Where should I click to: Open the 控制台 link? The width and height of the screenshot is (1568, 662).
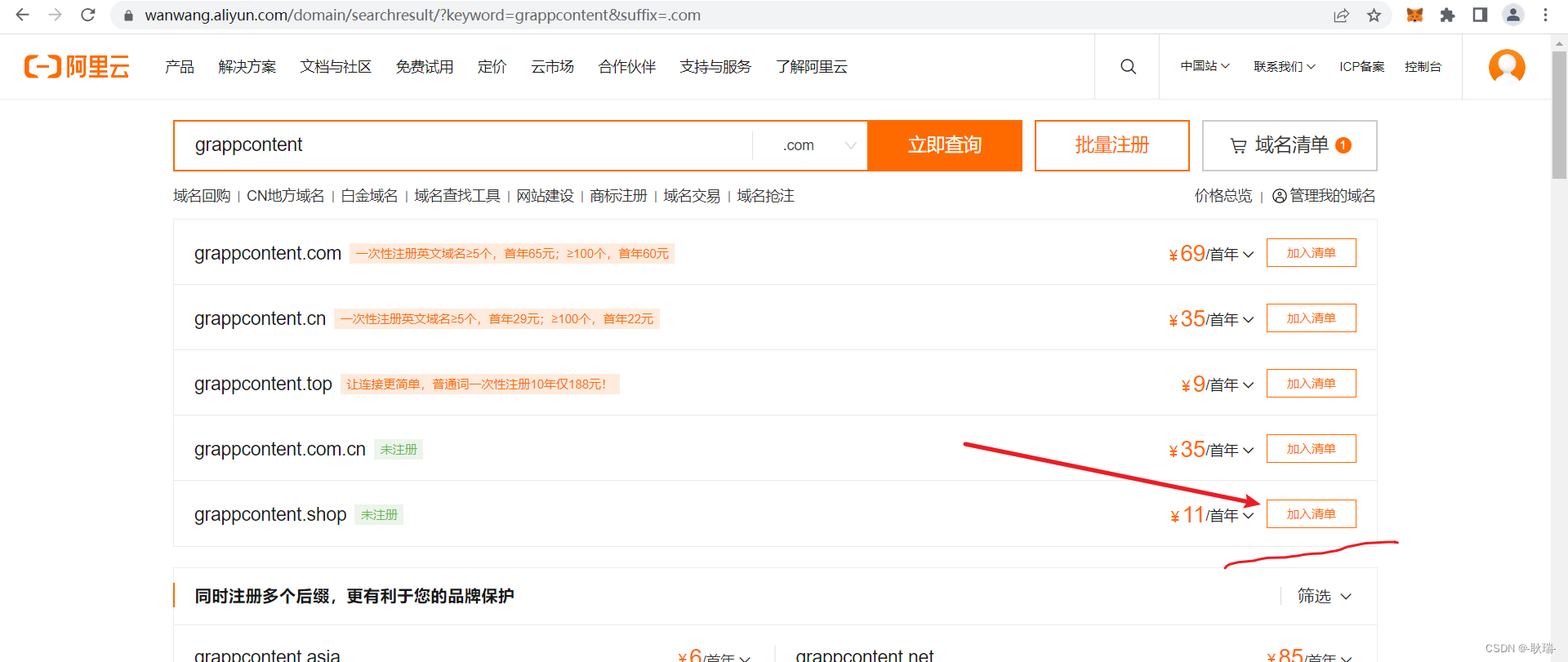[1423, 66]
